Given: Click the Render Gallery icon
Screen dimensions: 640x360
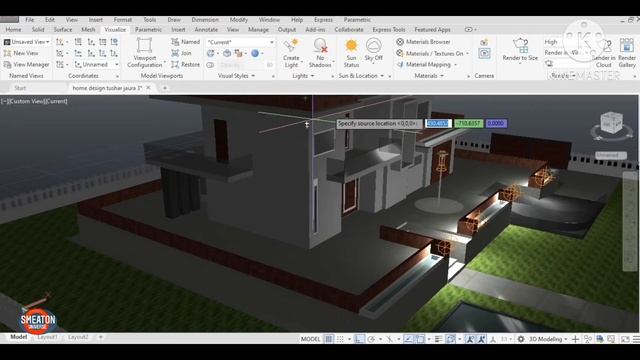Looking at the screenshot, I should click(627, 45).
